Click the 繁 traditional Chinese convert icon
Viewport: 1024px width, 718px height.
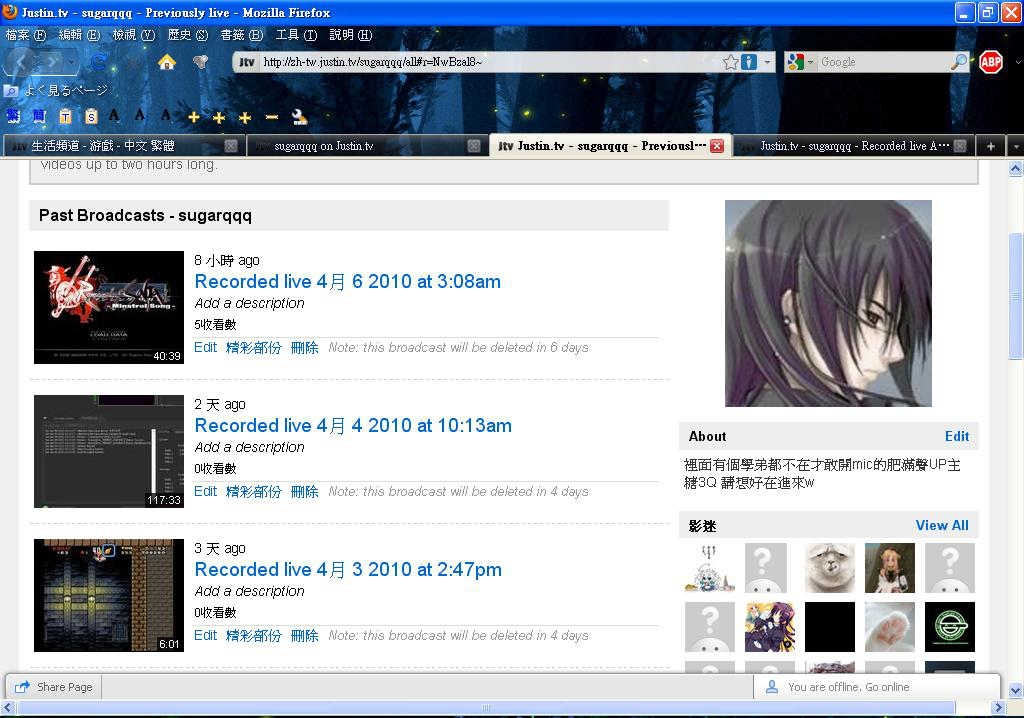[13, 116]
